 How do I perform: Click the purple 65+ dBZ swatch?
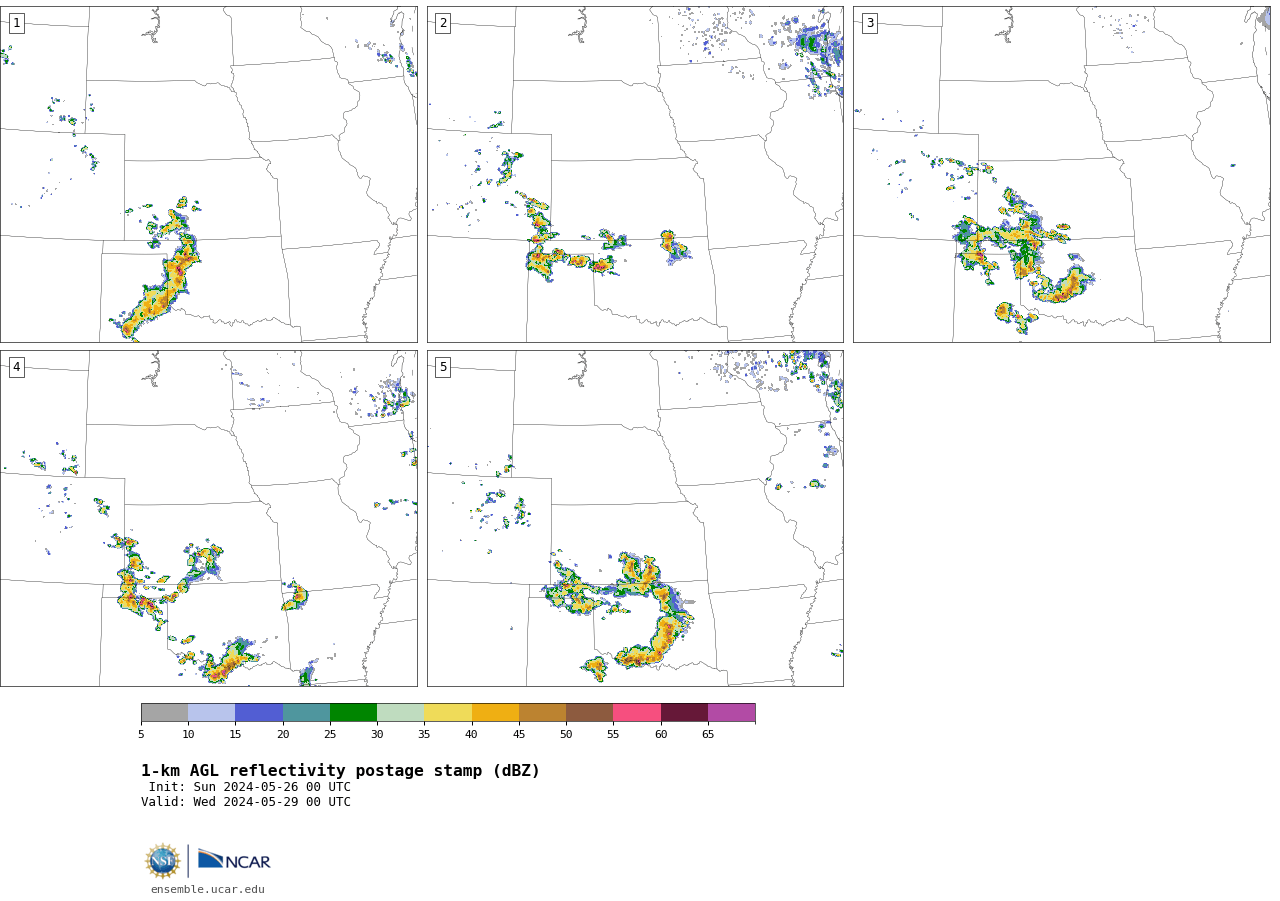[x=732, y=713]
